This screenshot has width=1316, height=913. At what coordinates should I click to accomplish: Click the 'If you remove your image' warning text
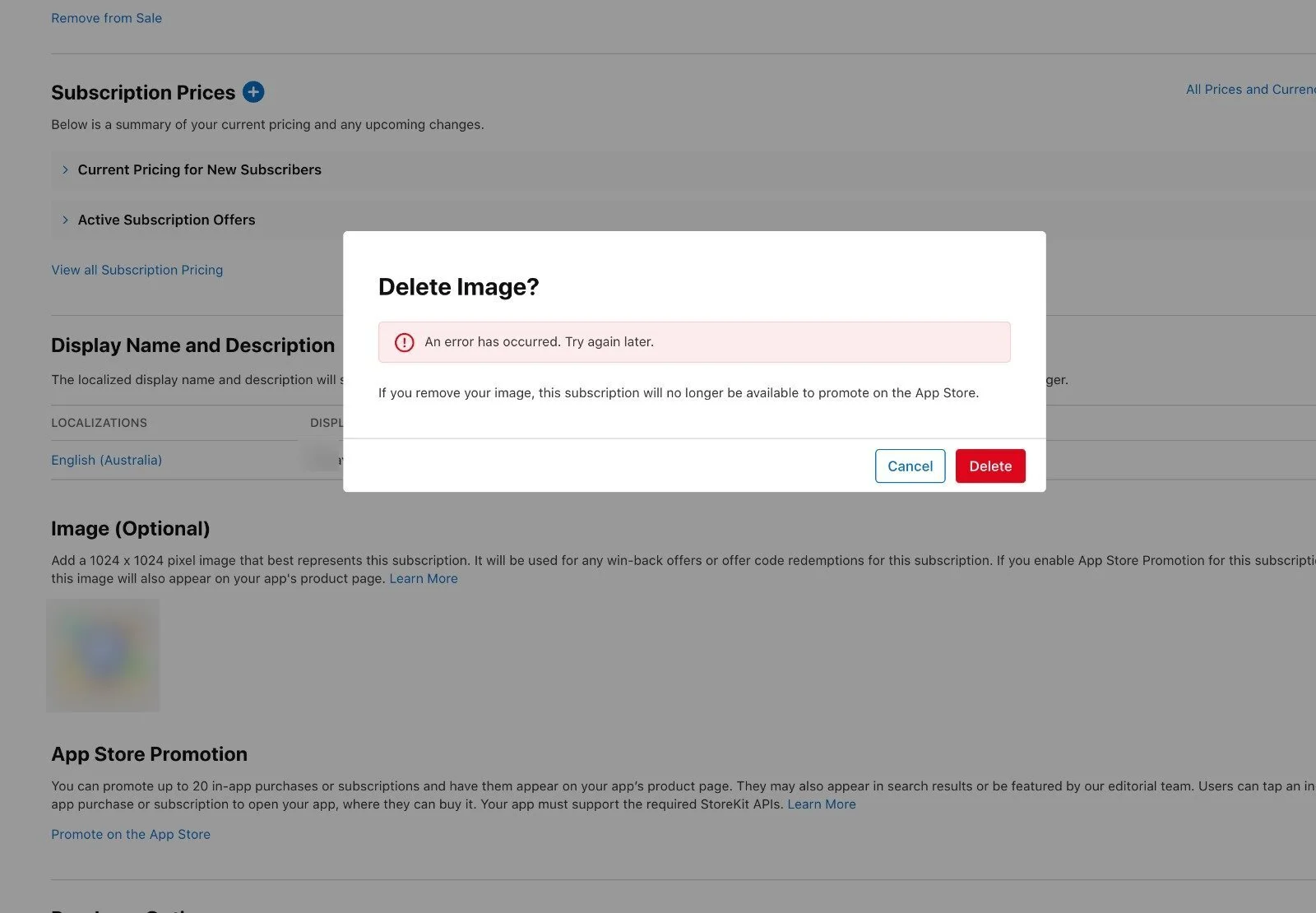point(679,393)
